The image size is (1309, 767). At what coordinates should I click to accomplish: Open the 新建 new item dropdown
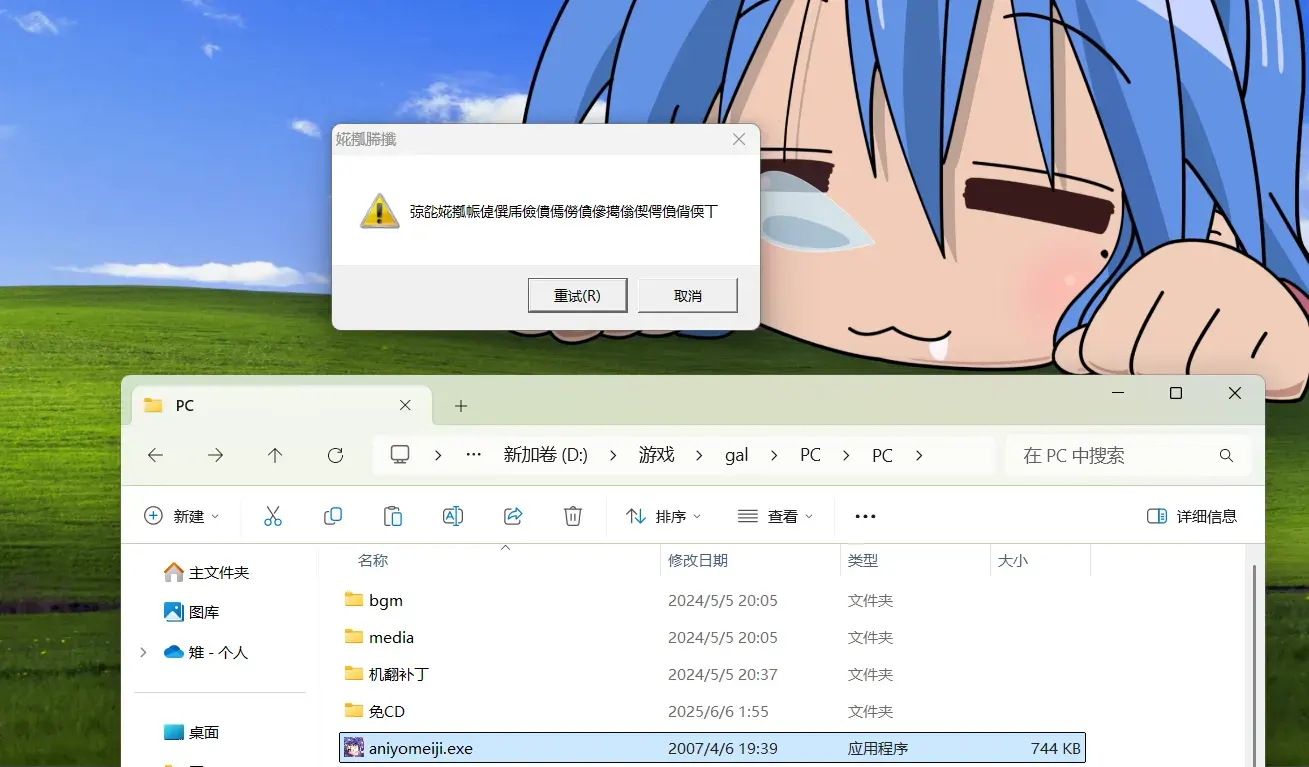tap(181, 516)
